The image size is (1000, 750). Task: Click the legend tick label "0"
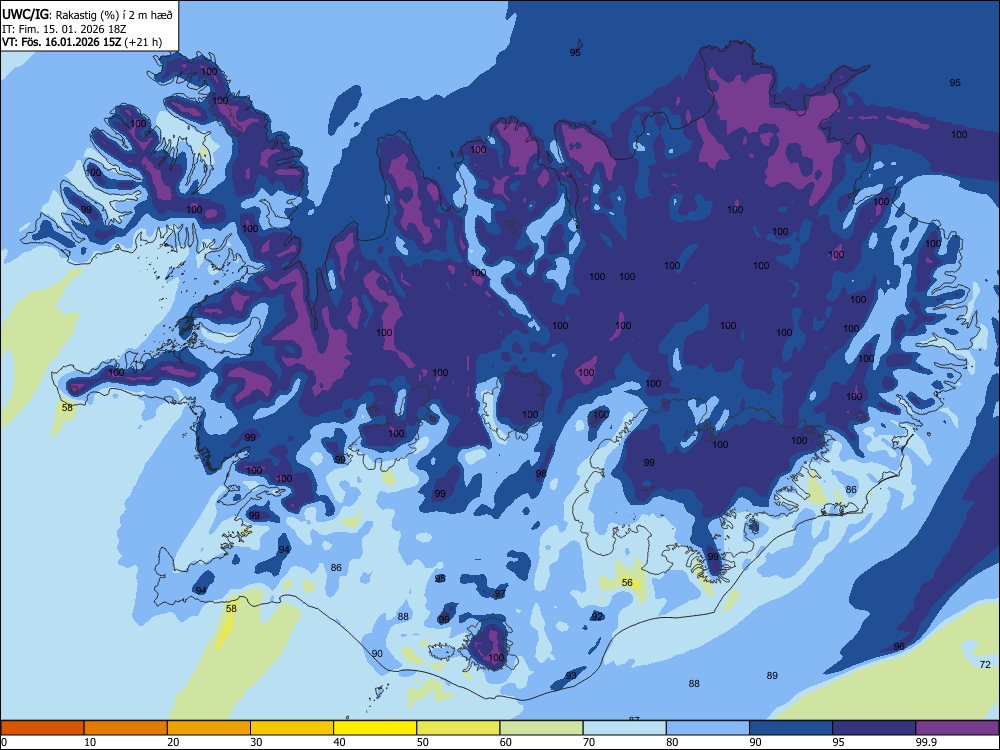click(4, 742)
